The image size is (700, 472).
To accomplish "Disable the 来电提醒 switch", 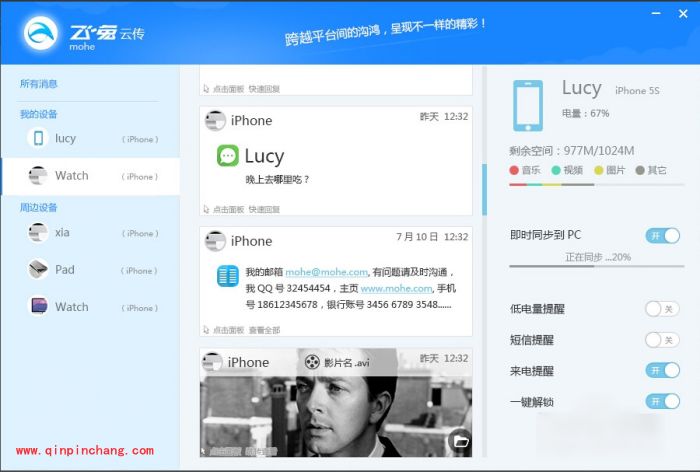I will [662, 370].
